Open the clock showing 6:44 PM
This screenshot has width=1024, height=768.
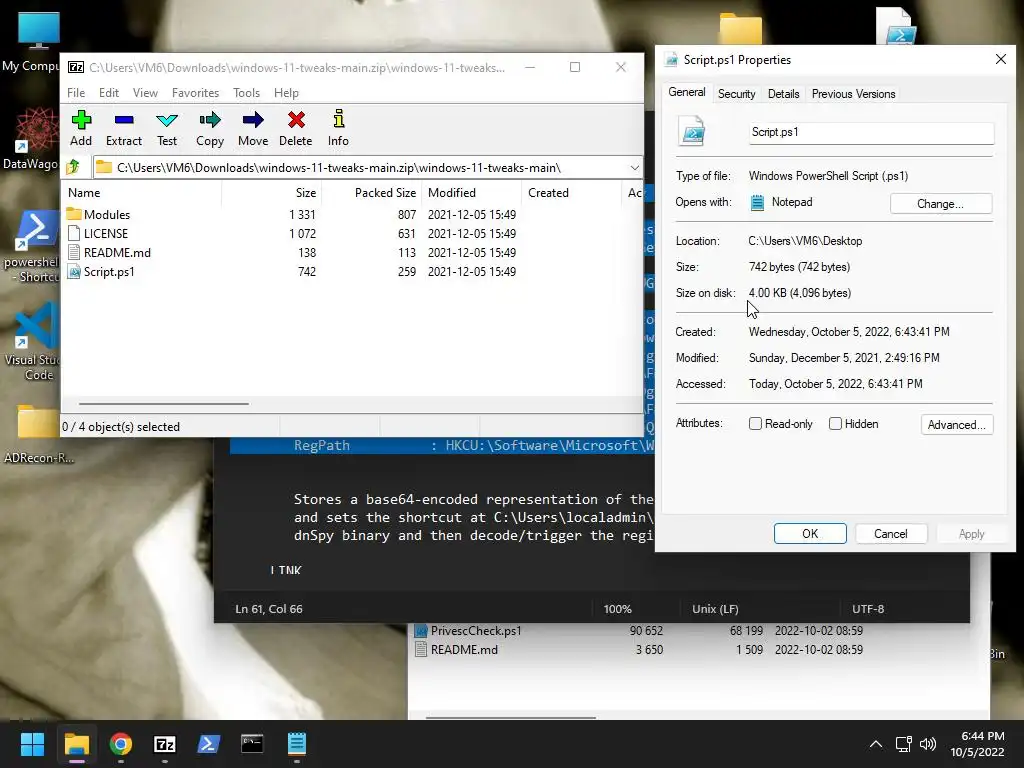978,744
